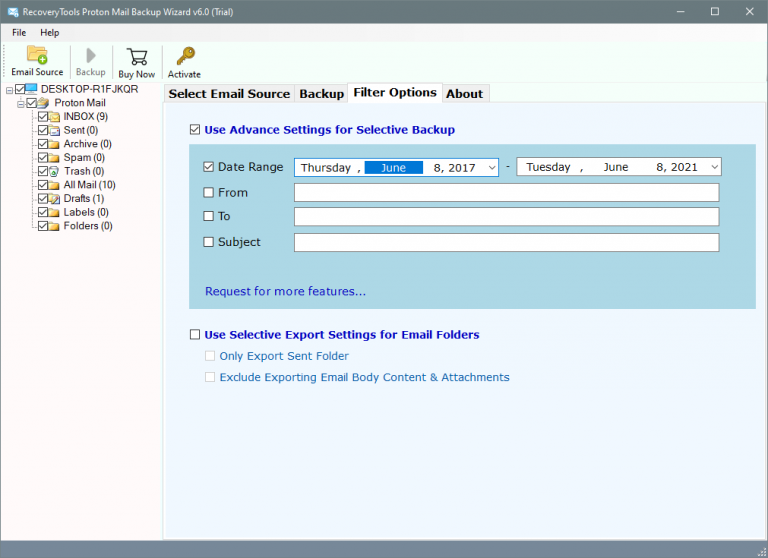
Task: Open the File menu
Action: pos(19,33)
